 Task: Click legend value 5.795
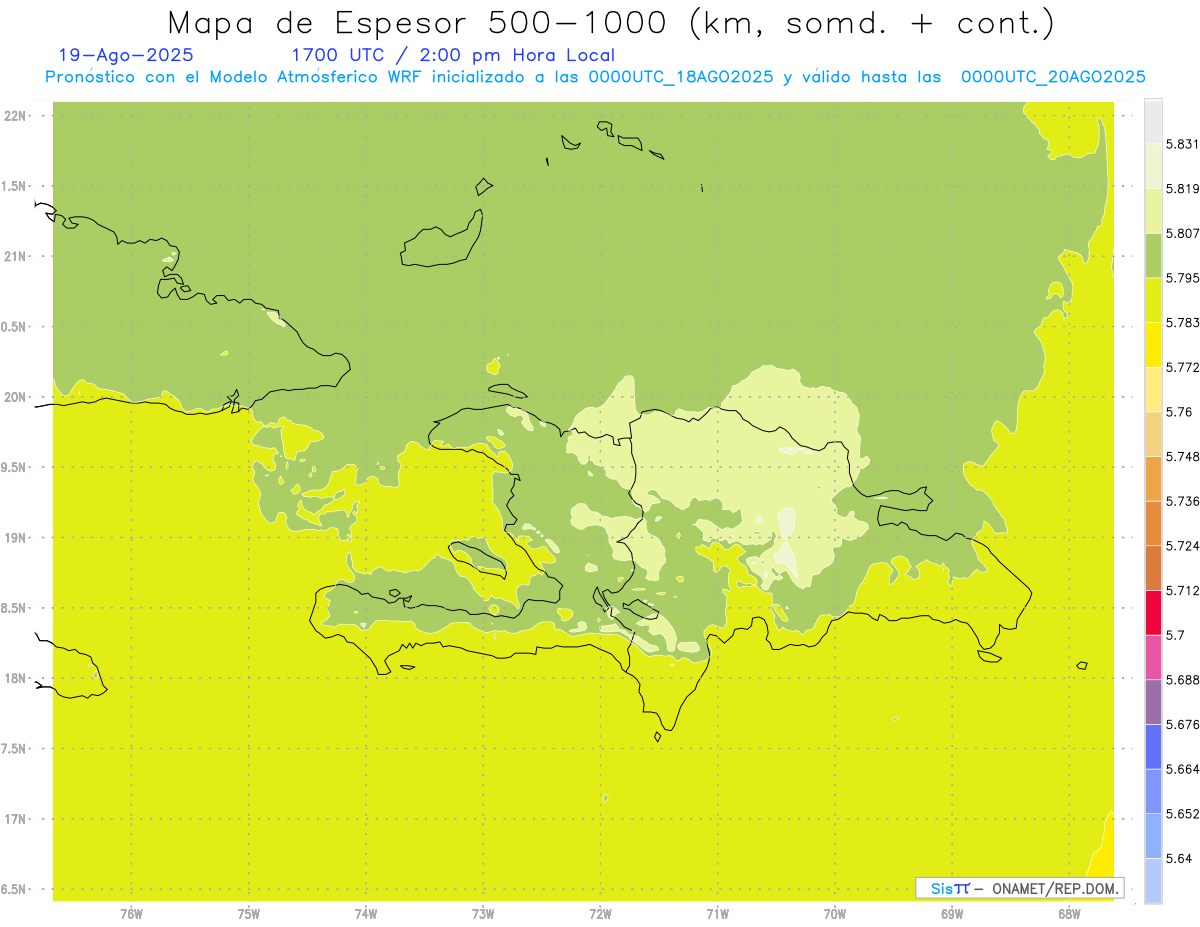1182,278
